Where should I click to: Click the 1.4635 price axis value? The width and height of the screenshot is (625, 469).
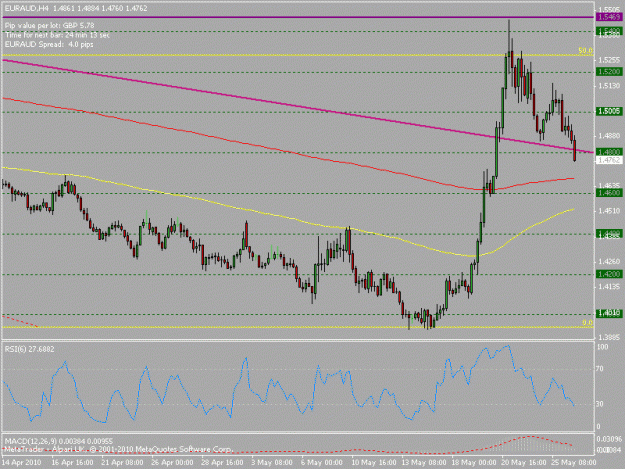[x=609, y=185]
